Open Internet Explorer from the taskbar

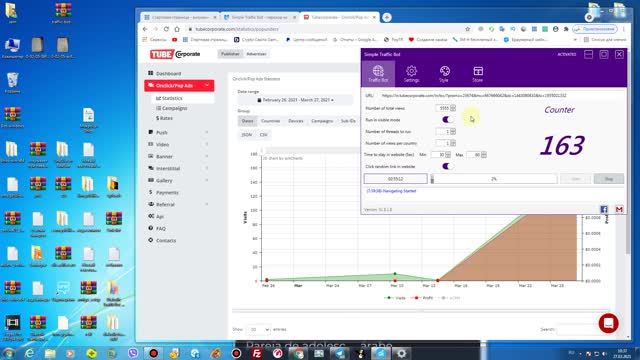[29, 353]
